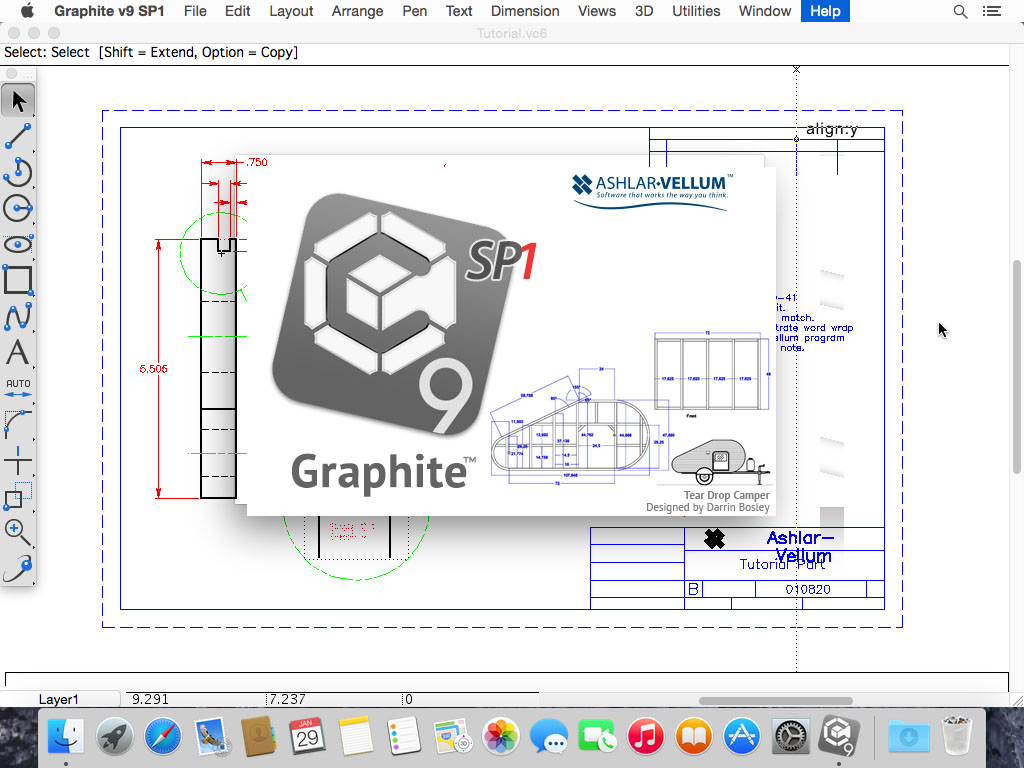The image size is (1024, 768).
Task: Open the App Store Dock icon
Action: (x=742, y=736)
